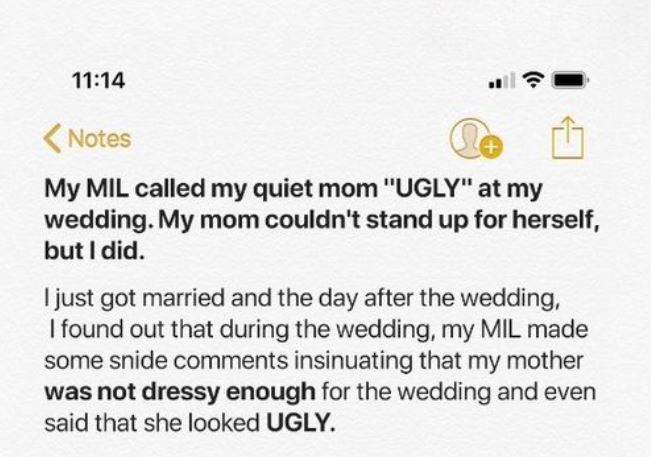The height and width of the screenshot is (457, 651).
Task: Click "I found out that during" line
Action: (319, 330)
